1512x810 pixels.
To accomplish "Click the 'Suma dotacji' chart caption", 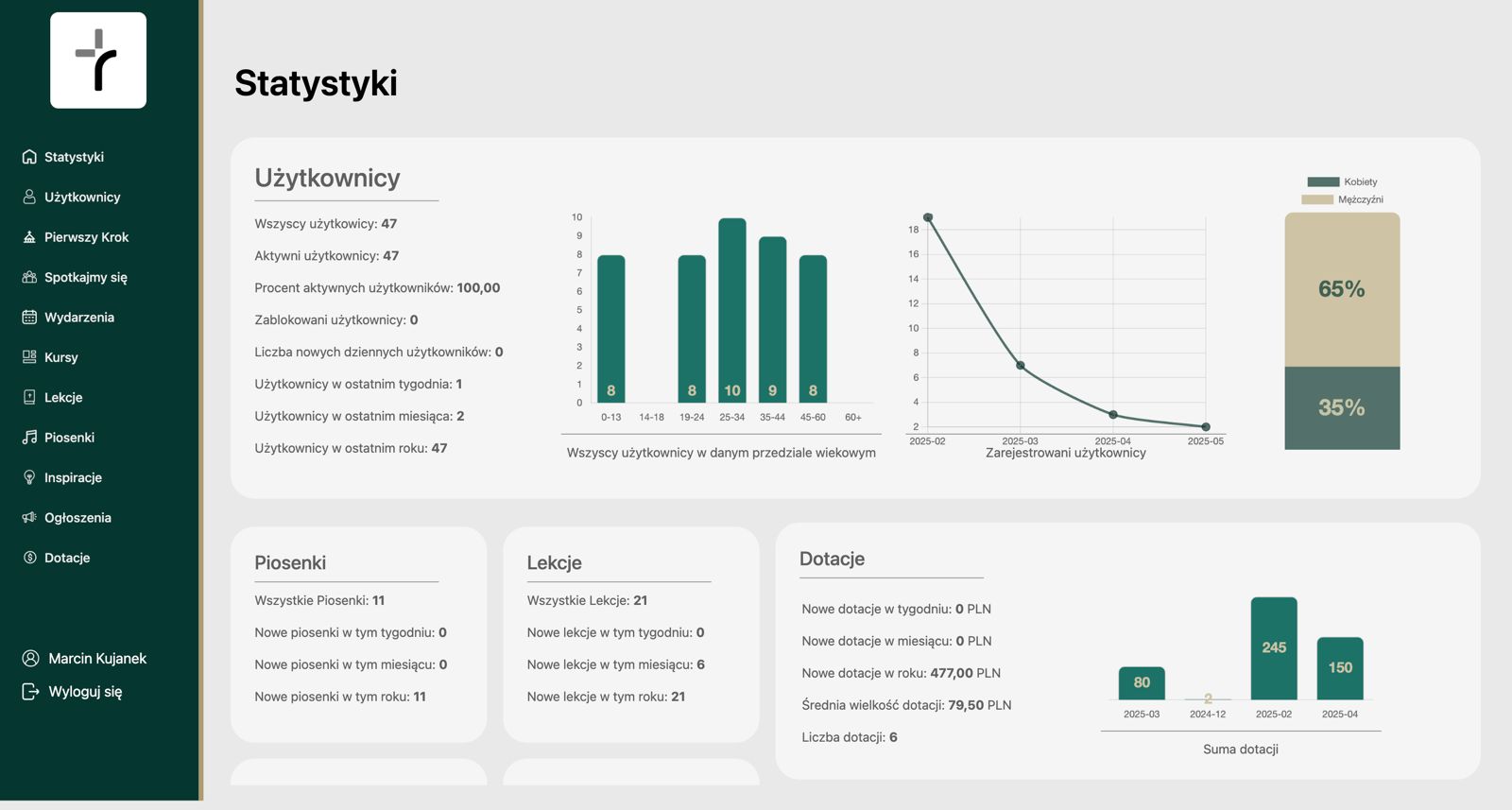I will coord(1241,750).
